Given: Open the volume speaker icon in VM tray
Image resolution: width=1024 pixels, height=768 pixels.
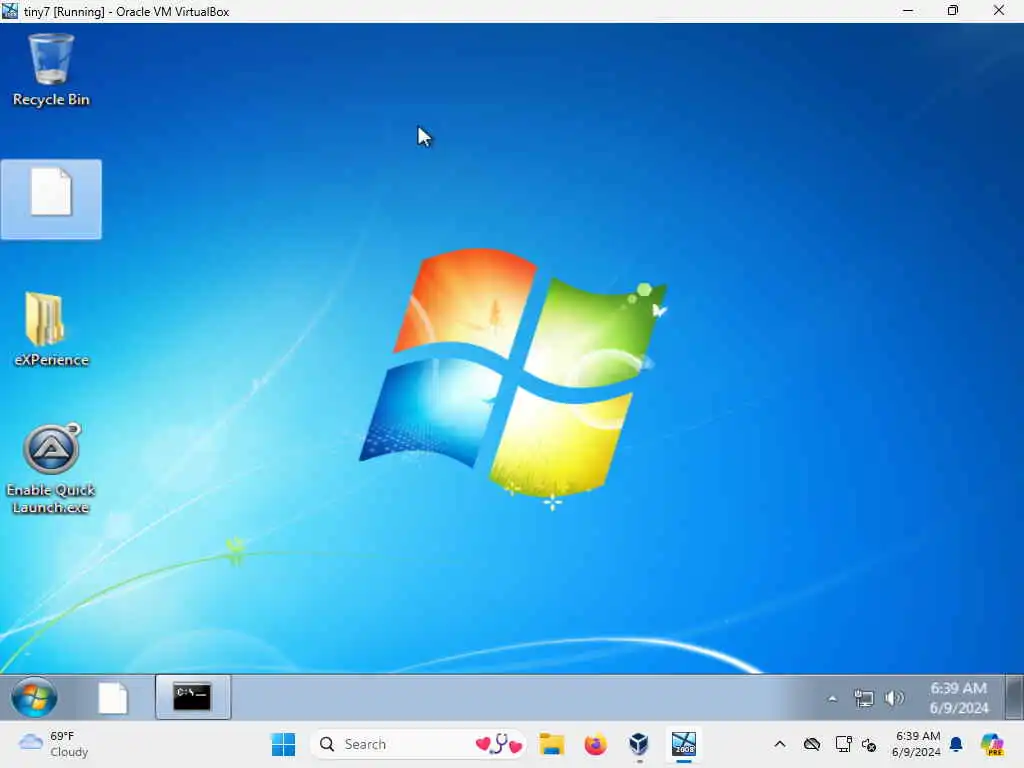Looking at the screenshot, I should pos(894,698).
